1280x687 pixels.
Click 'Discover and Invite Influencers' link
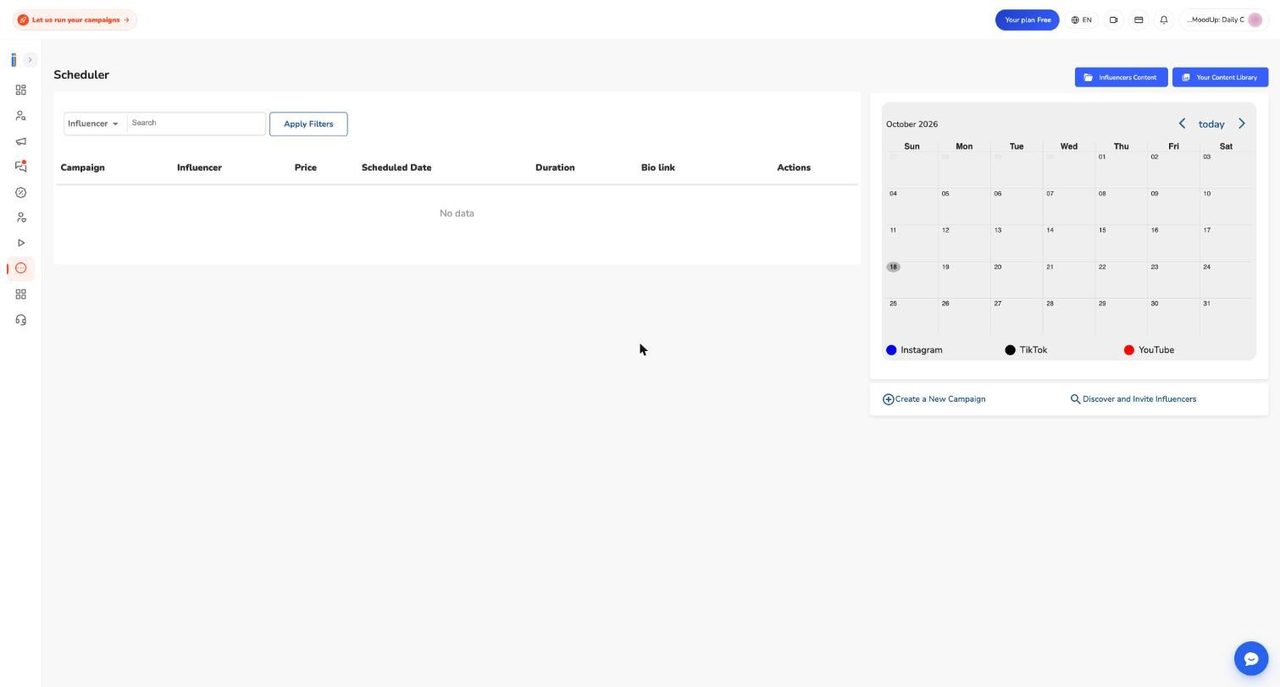click(x=1139, y=399)
